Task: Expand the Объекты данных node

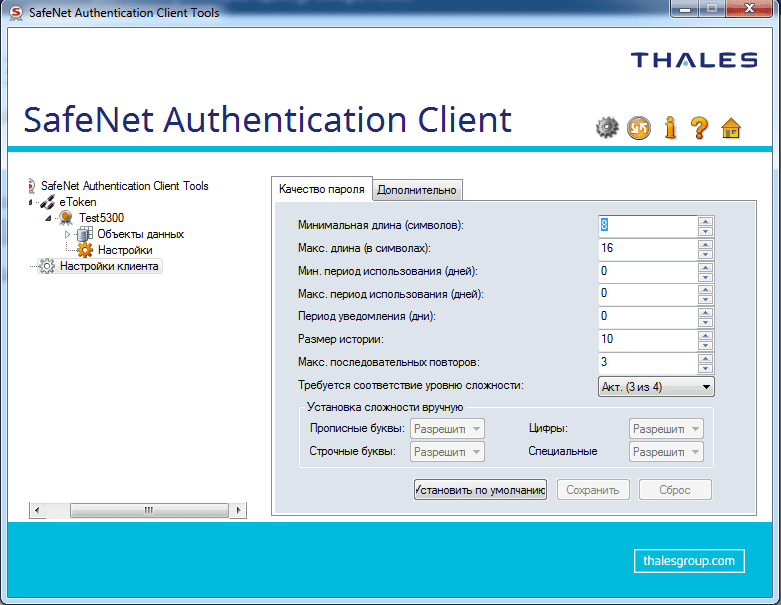Action: (x=67, y=234)
